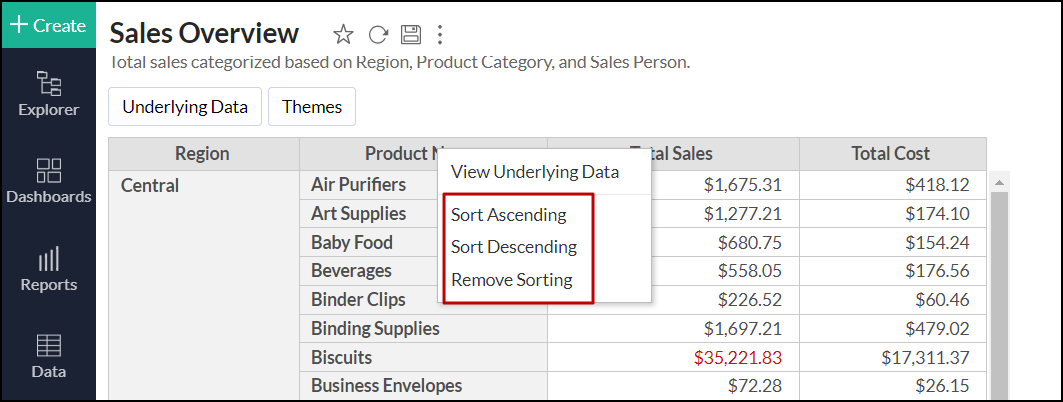Open the Explorer sidebar icon

coord(48,94)
